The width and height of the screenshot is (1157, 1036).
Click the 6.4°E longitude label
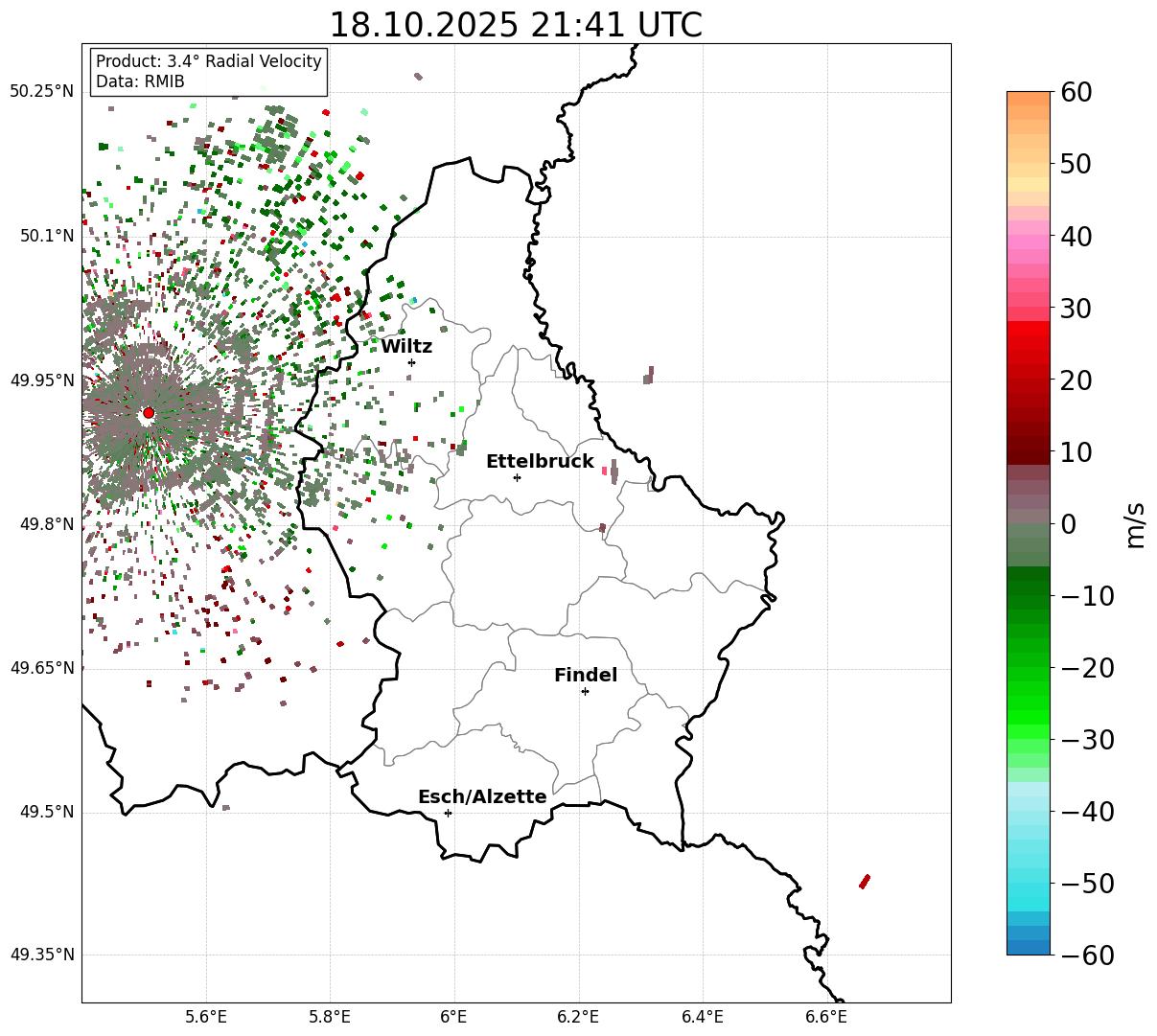[x=702, y=1016]
